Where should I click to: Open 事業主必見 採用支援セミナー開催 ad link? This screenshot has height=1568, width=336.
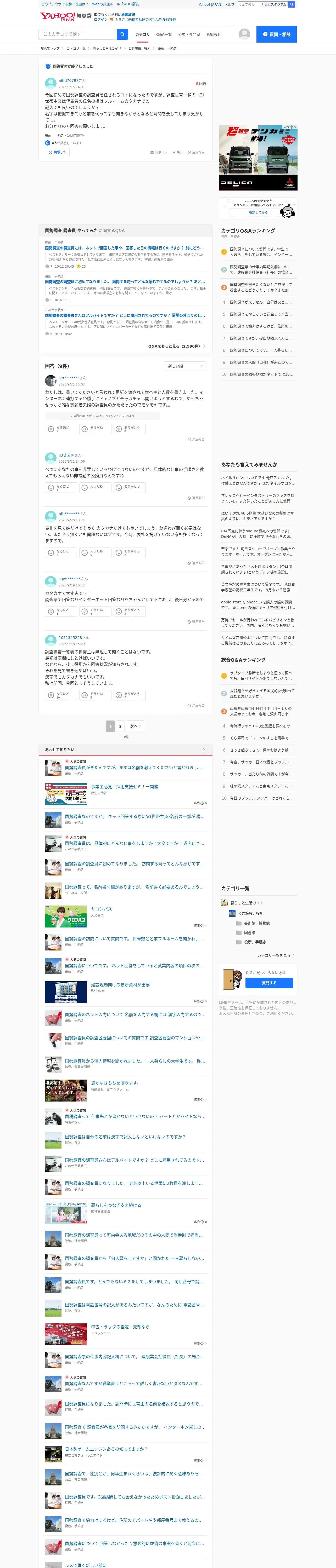click(x=124, y=787)
